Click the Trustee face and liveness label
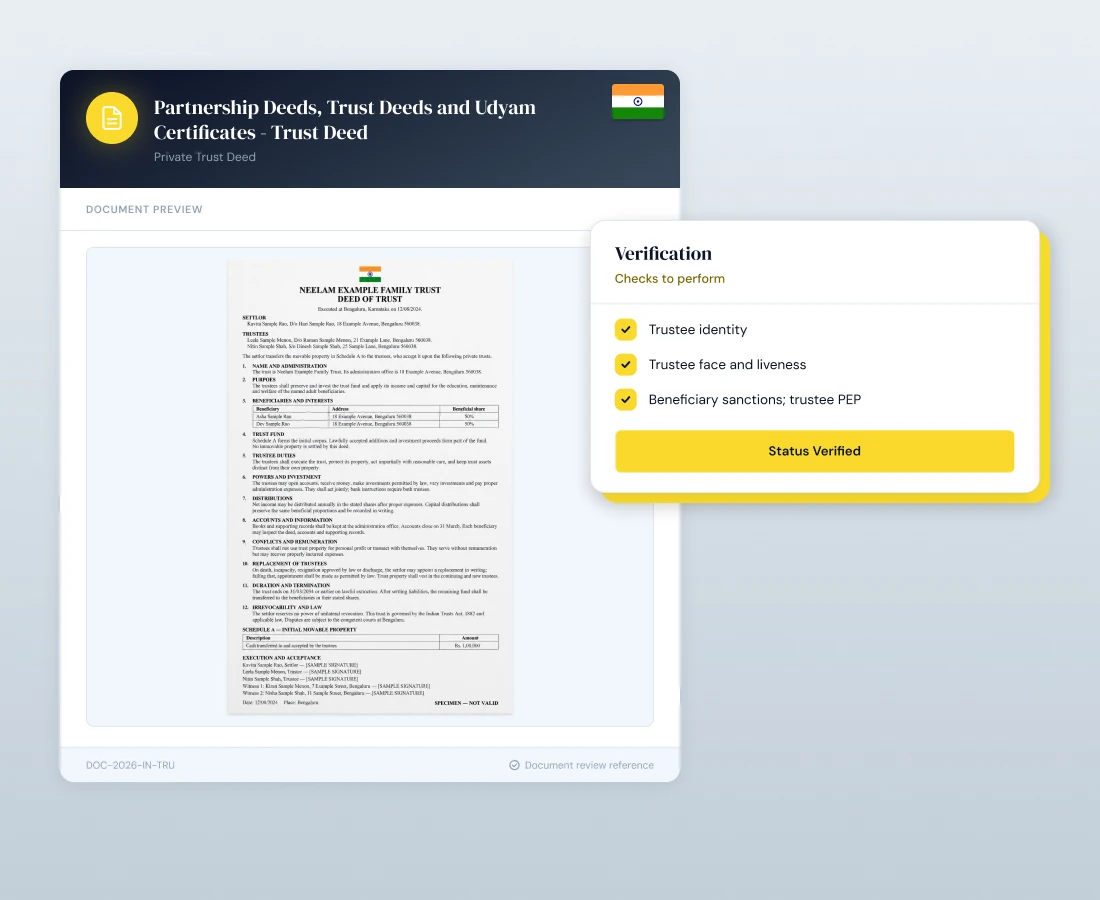The height and width of the screenshot is (900, 1100). pyautogui.click(x=727, y=365)
